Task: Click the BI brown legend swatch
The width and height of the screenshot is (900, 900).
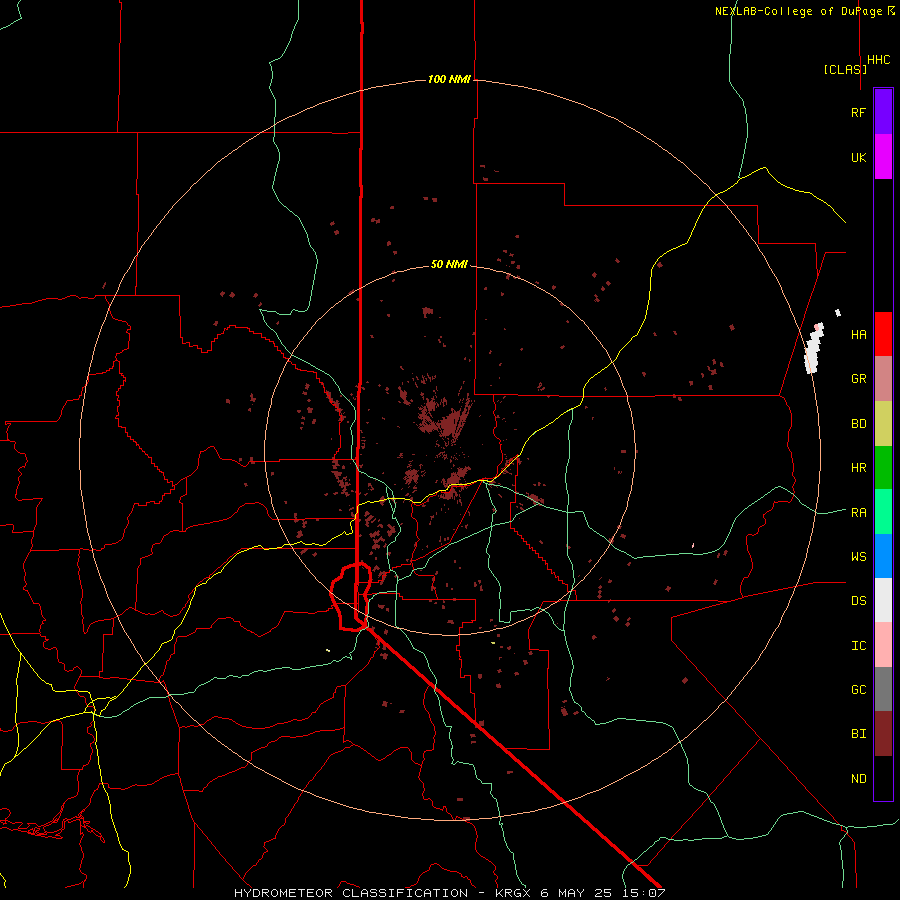Action: (x=883, y=734)
